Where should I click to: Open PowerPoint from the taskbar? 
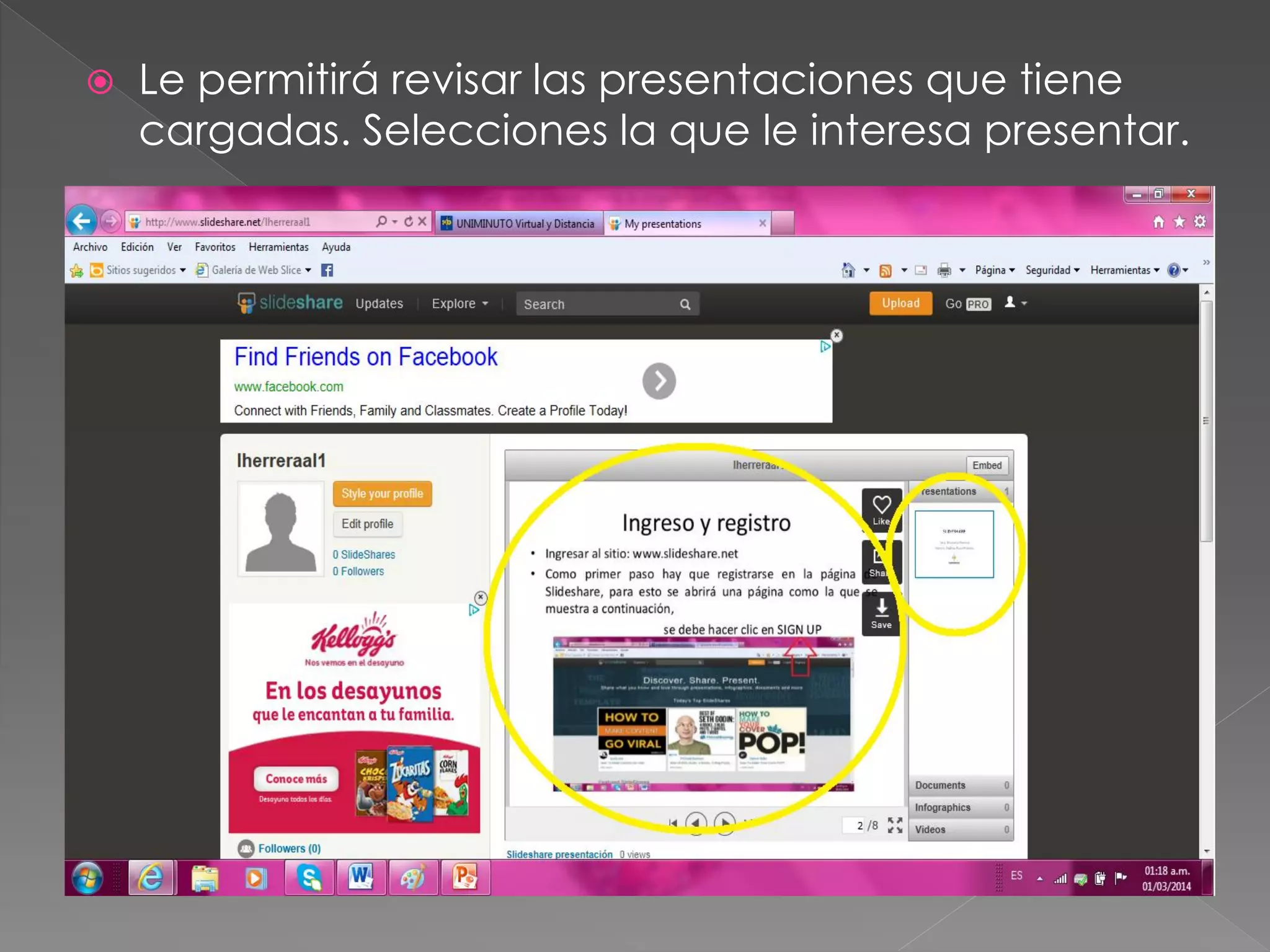pos(464,878)
